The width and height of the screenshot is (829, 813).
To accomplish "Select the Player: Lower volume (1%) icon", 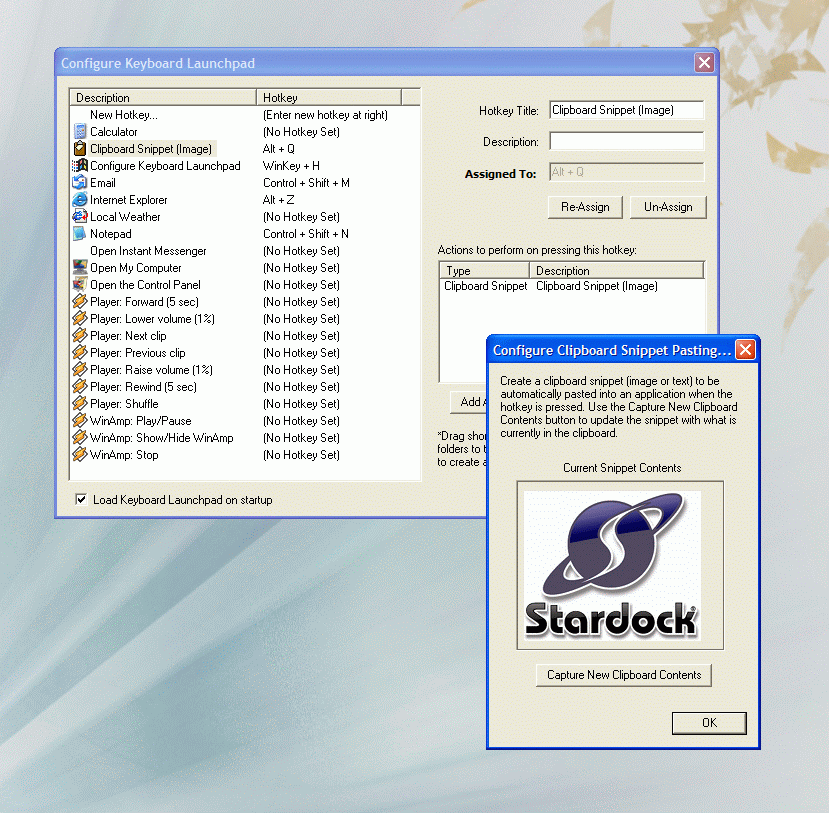I will pyautogui.click(x=80, y=319).
